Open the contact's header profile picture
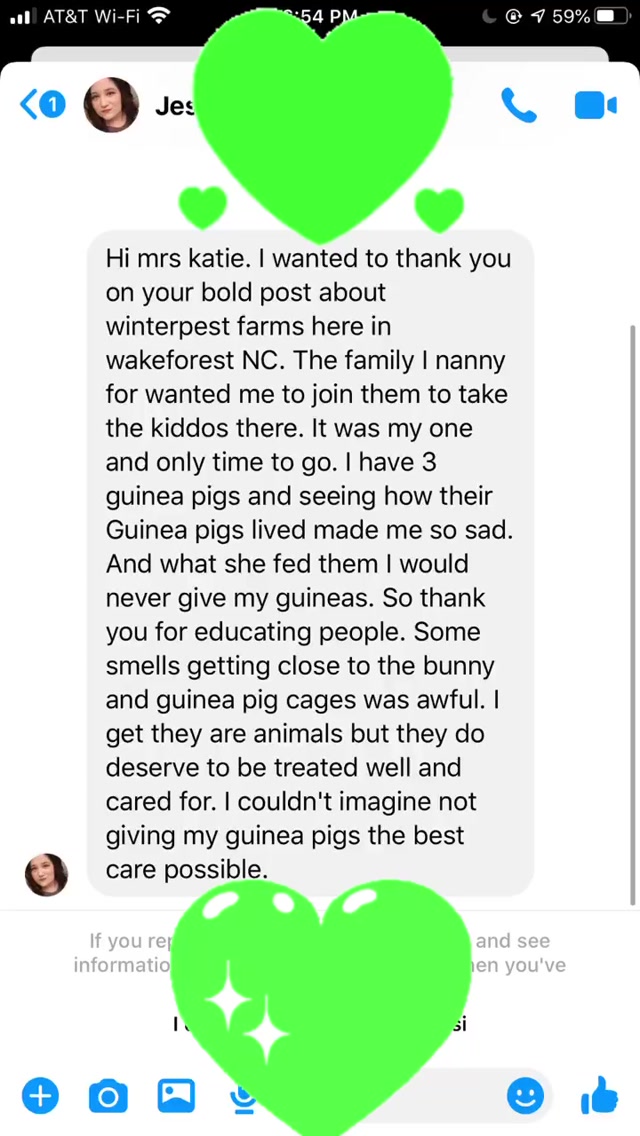 (x=111, y=105)
